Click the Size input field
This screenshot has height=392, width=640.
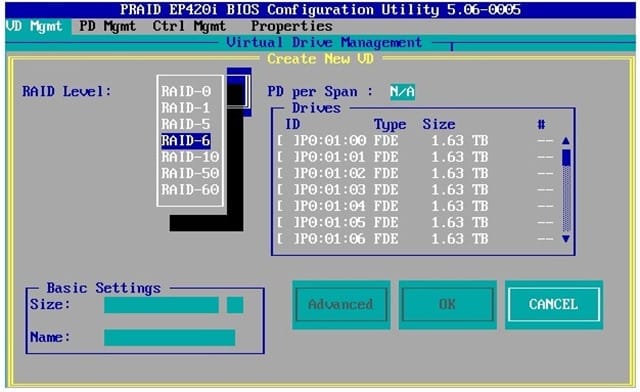[161, 305]
